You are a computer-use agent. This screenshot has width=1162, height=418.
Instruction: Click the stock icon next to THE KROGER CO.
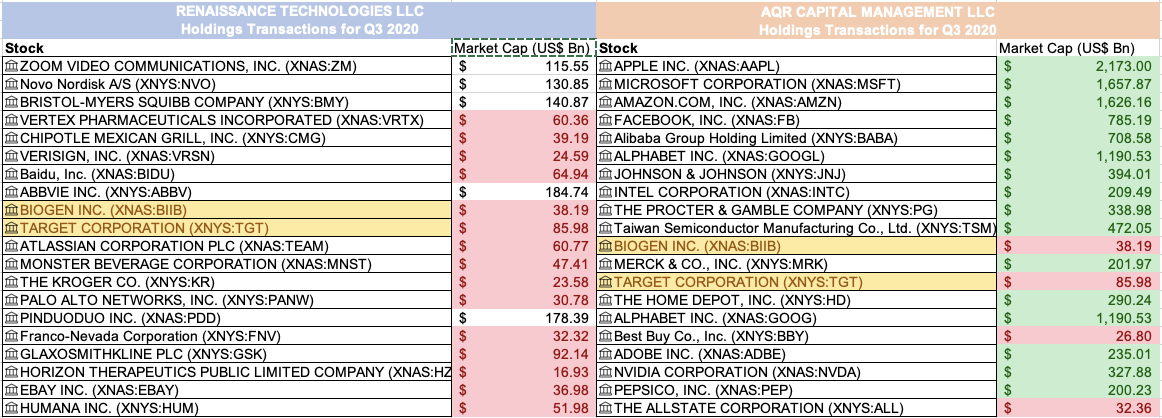(11, 282)
